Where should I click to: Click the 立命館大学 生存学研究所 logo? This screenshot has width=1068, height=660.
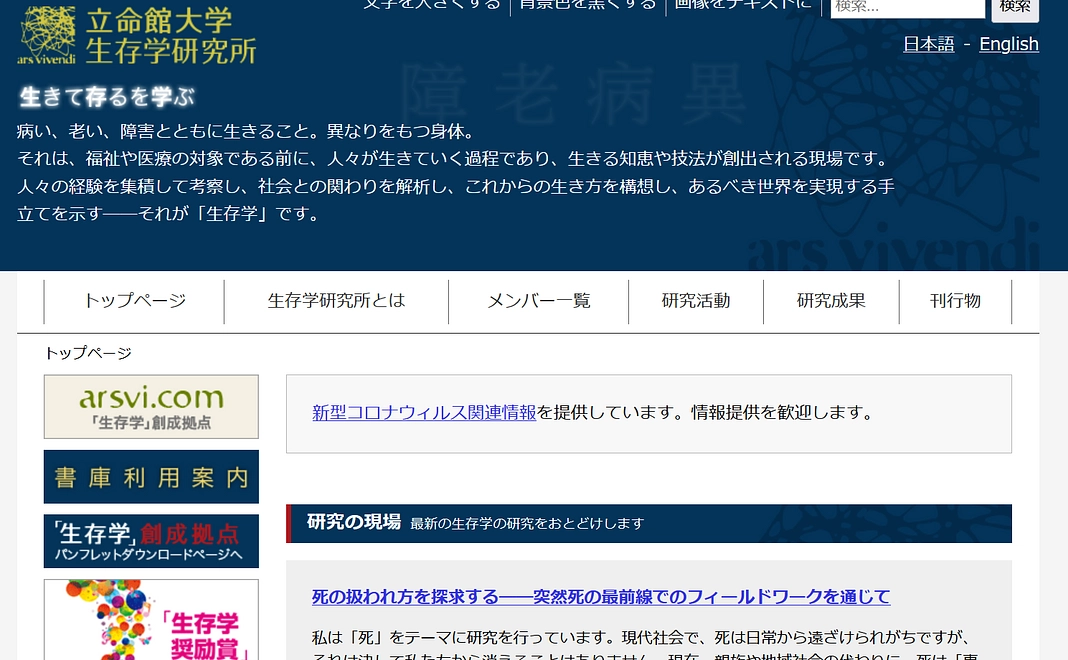[137, 35]
